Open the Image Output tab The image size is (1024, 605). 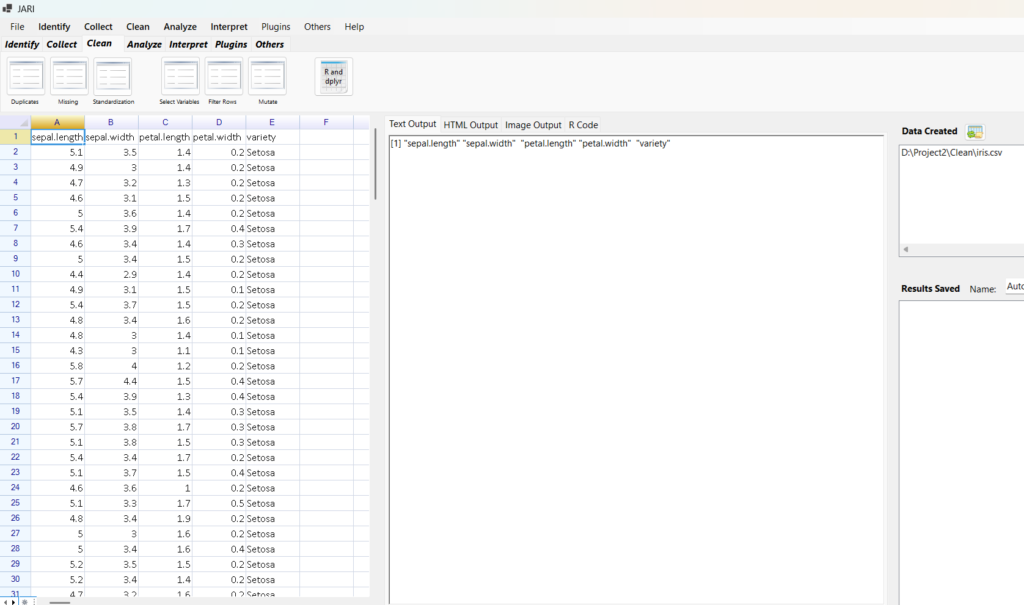[x=533, y=125]
